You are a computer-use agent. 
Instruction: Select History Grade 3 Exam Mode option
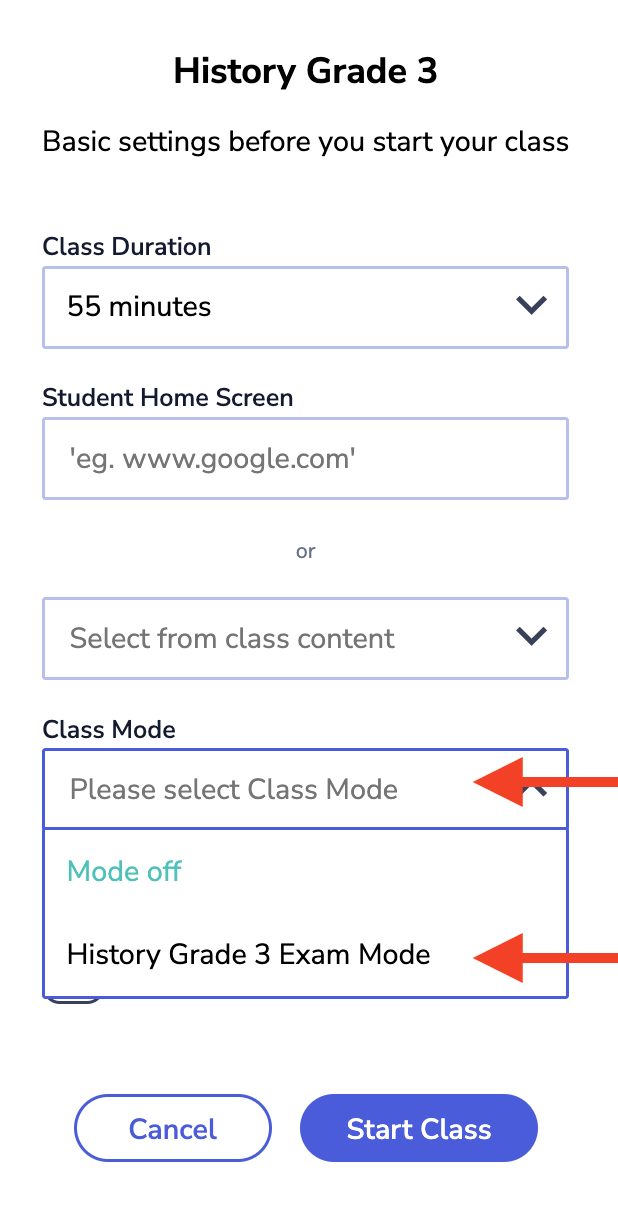[249, 954]
